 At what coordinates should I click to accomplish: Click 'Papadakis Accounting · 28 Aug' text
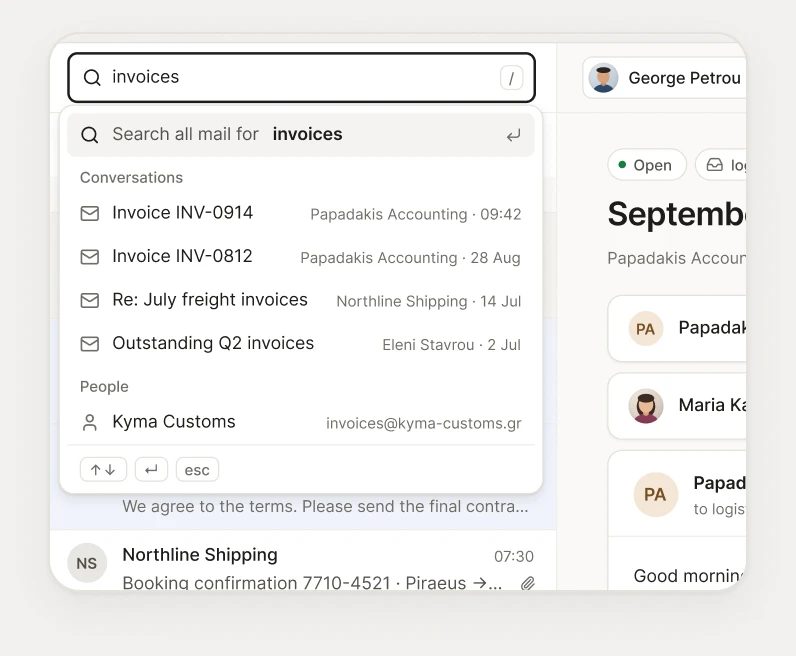410,258
